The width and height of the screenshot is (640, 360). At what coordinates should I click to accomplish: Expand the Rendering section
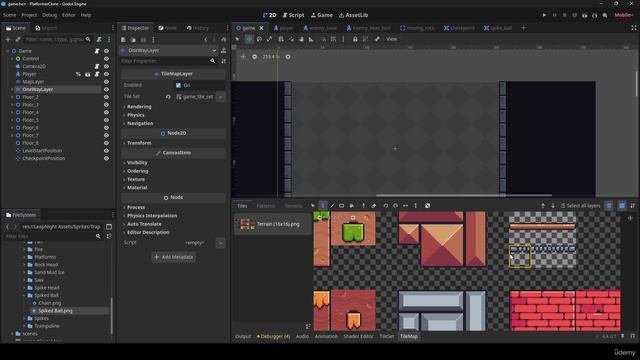tap(139, 107)
